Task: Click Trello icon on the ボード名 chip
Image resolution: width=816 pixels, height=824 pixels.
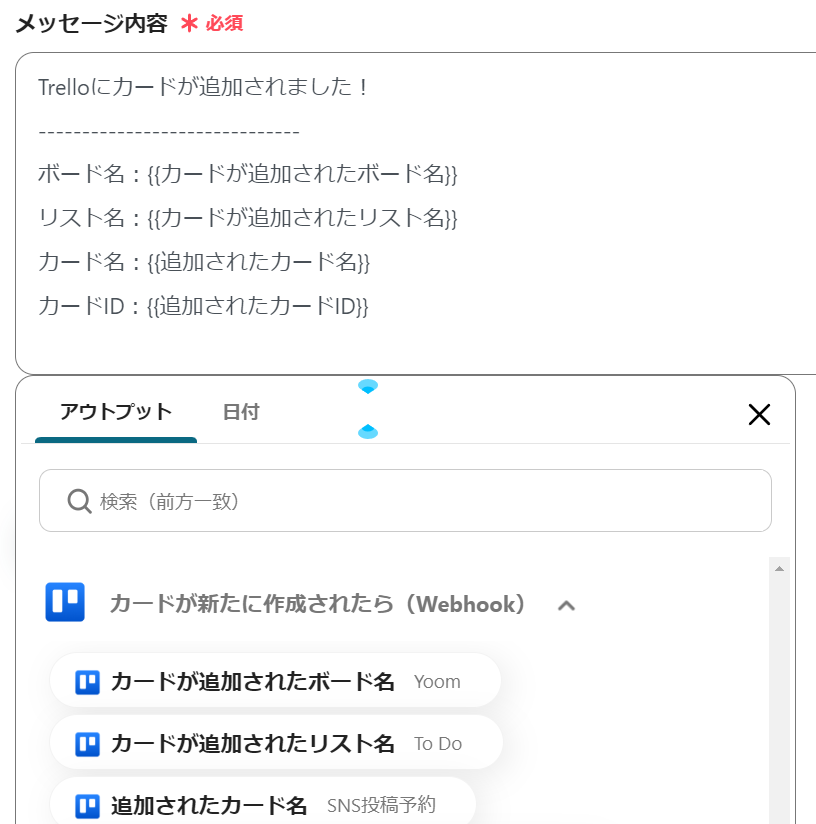Action: pyautogui.click(x=88, y=682)
